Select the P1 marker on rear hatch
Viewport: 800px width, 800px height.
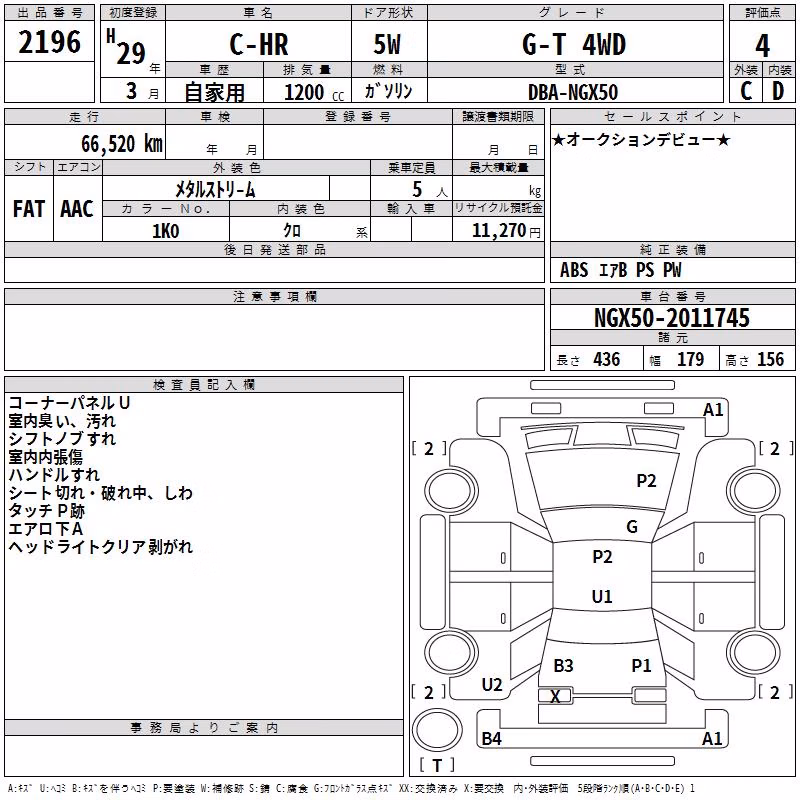coord(641,666)
